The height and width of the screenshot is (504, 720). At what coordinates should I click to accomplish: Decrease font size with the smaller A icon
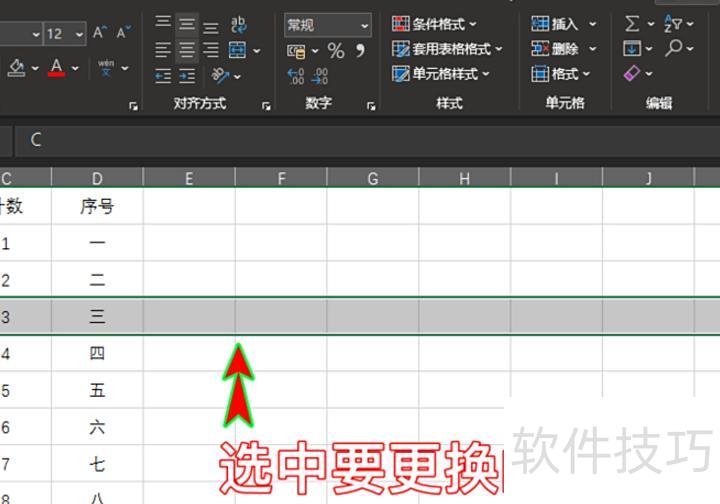(123, 33)
